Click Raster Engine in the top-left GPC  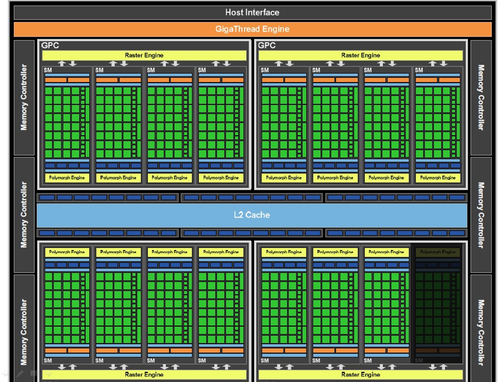[x=144, y=55]
